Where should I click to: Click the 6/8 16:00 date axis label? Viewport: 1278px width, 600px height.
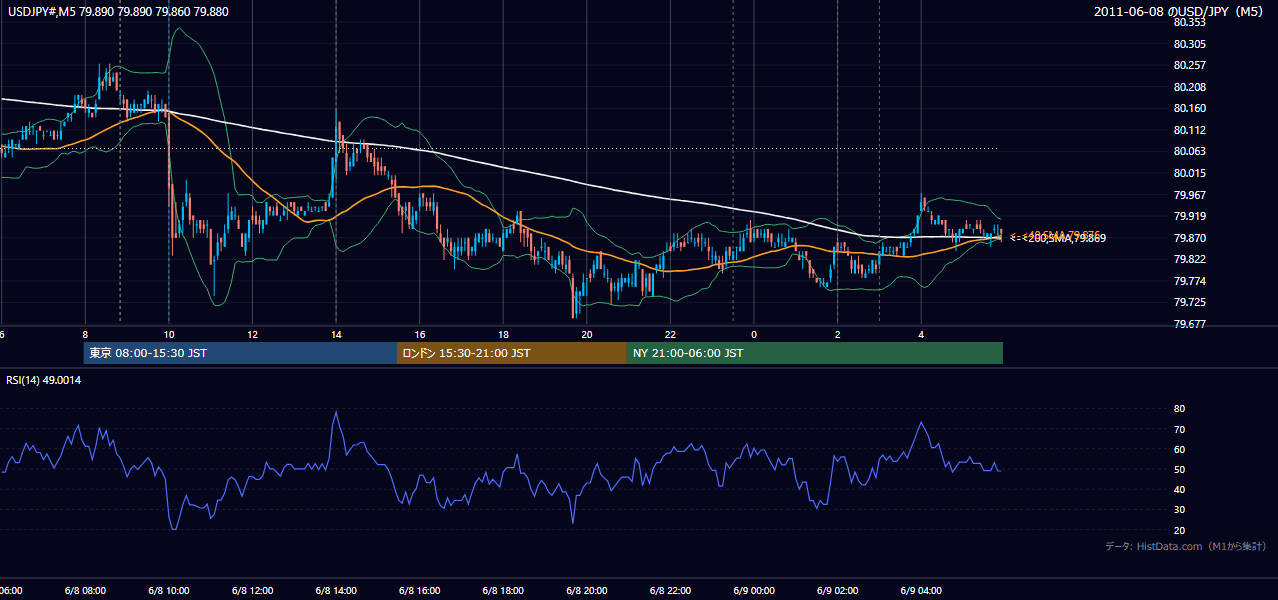419,591
